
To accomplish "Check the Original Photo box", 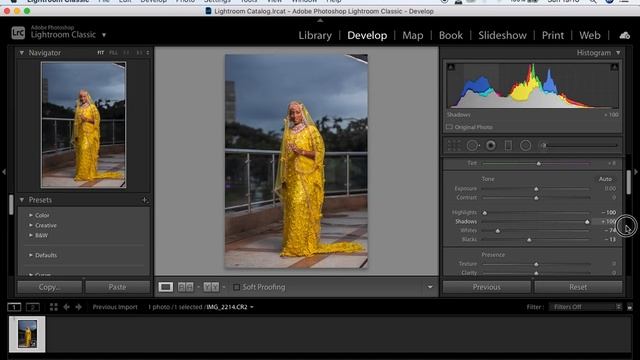I will [449, 127].
